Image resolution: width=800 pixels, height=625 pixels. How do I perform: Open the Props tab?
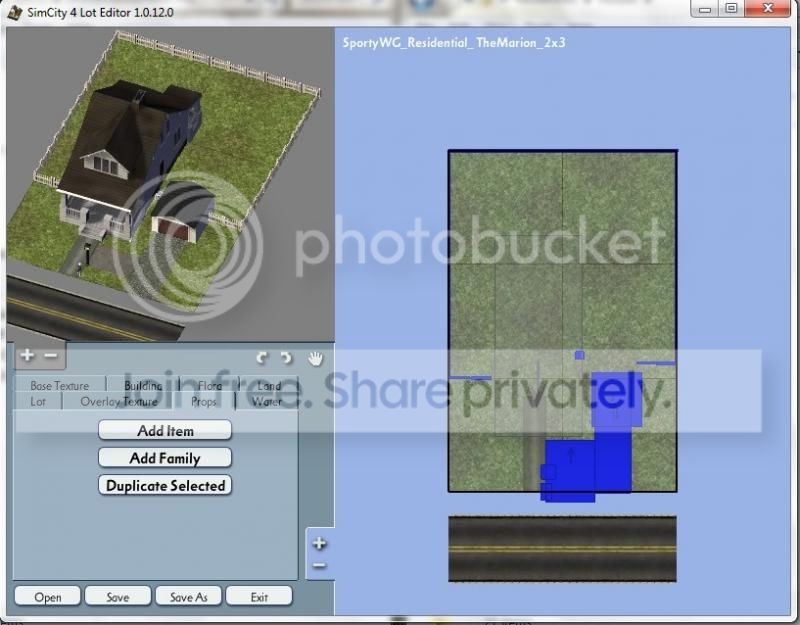coord(204,402)
